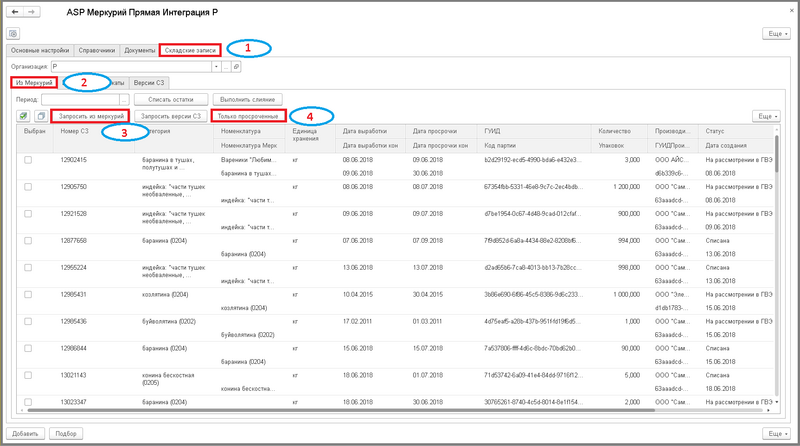Image resolution: width=800 pixels, height=446 pixels.
Task: Check the box for record 12985431
Action: [x=28, y=294]
